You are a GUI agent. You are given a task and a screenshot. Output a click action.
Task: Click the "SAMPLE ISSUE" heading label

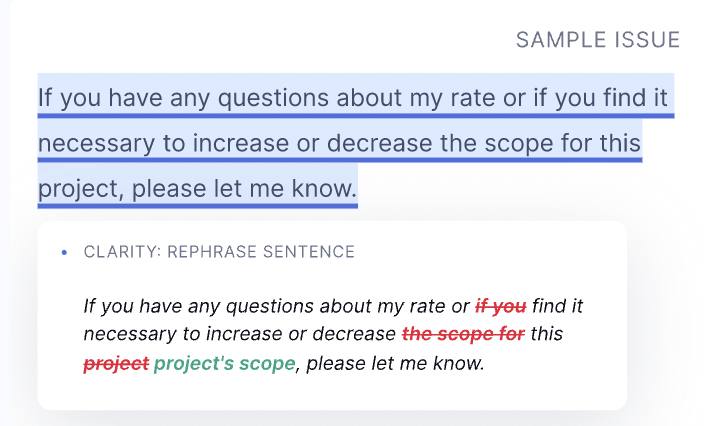click(597, 40)
